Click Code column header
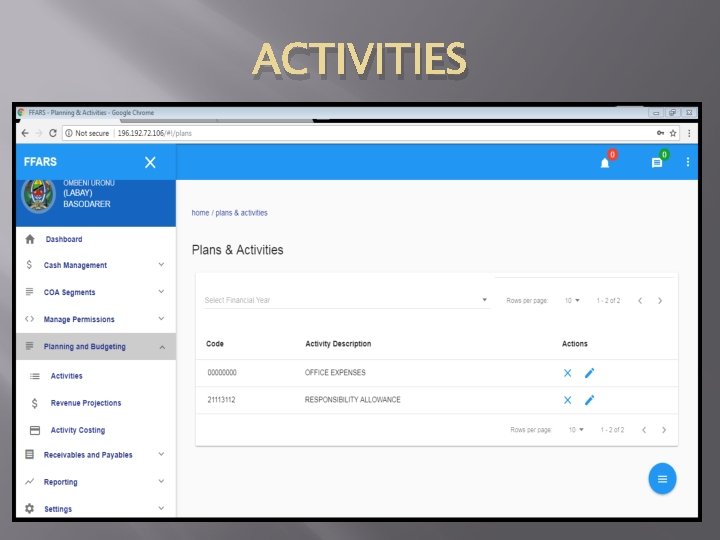Image resolution: width=720 pixels, height=540 pixels. (215, 343)
